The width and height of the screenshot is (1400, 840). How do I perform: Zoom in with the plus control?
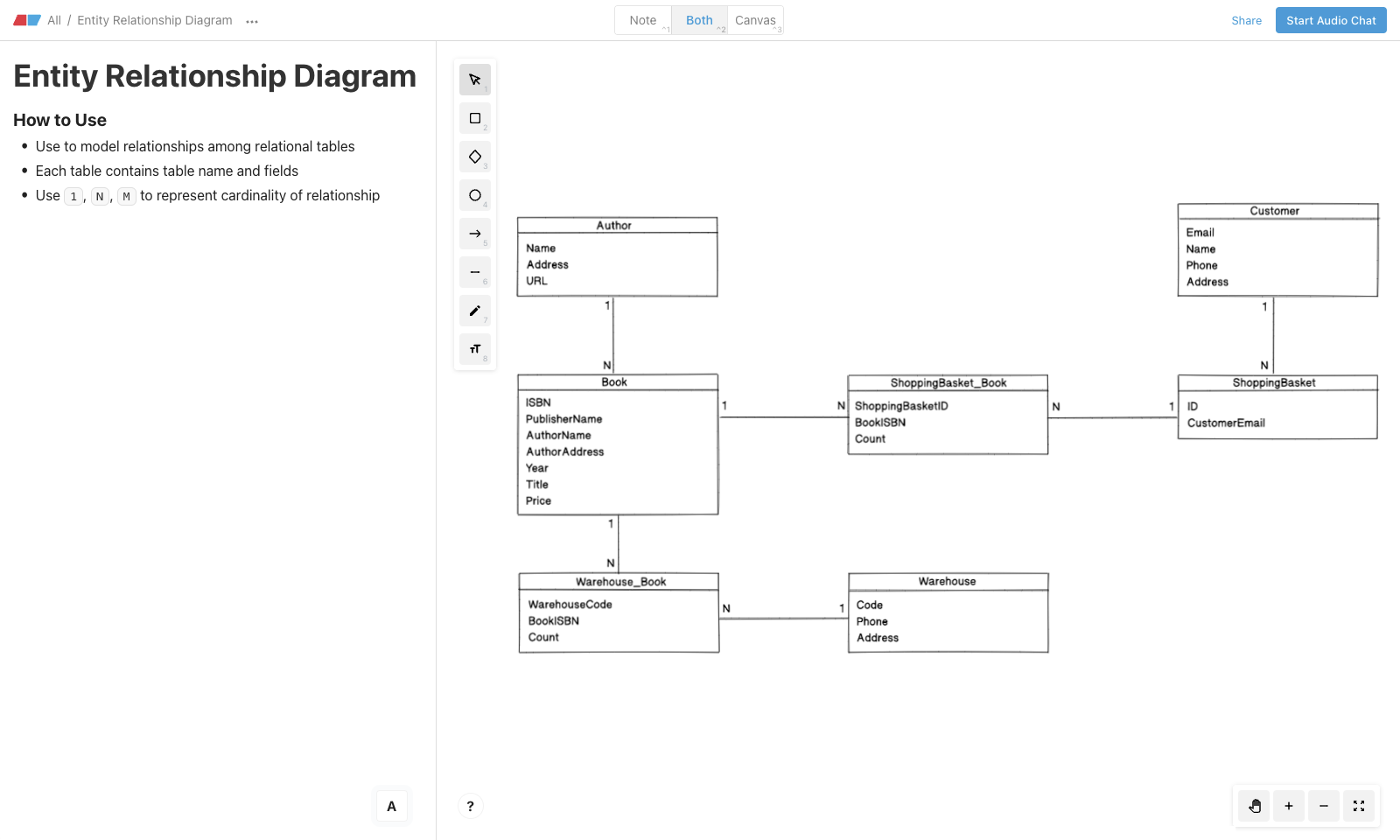tap(1288, 806)
